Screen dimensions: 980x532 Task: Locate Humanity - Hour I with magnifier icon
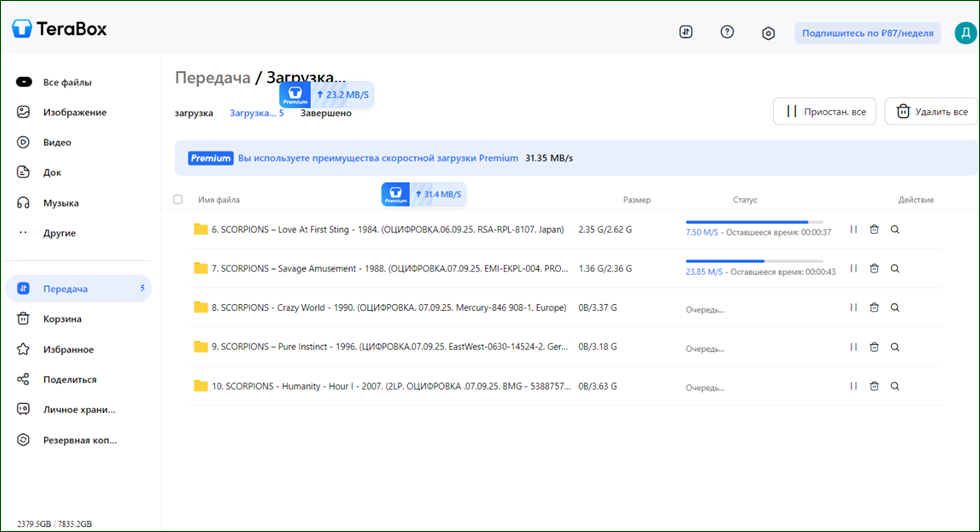pos(895,386)
